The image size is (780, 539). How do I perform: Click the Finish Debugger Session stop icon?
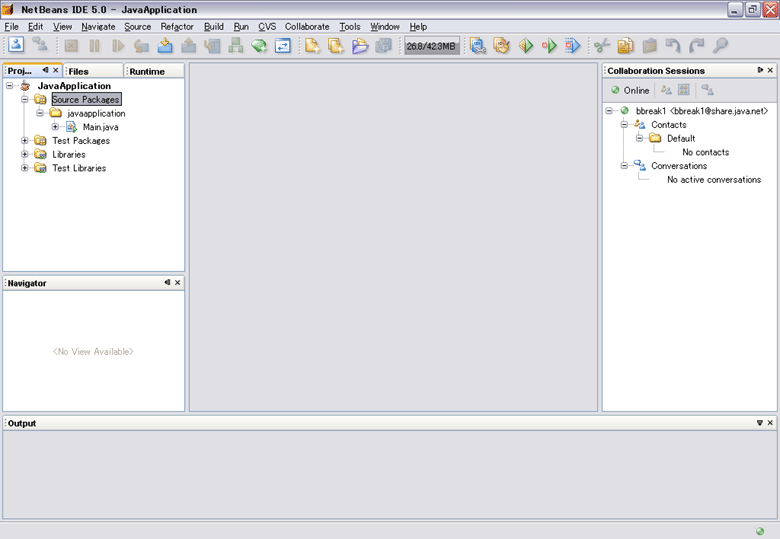[x=71, y=46]
